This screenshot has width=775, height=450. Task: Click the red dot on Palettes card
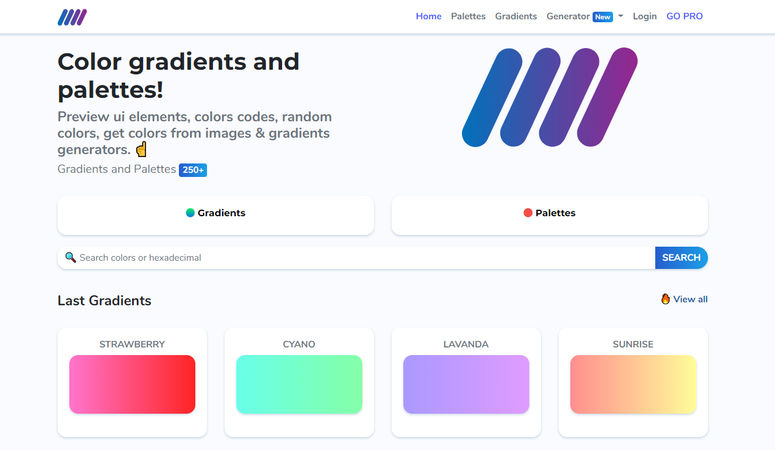tap(528, 213)
